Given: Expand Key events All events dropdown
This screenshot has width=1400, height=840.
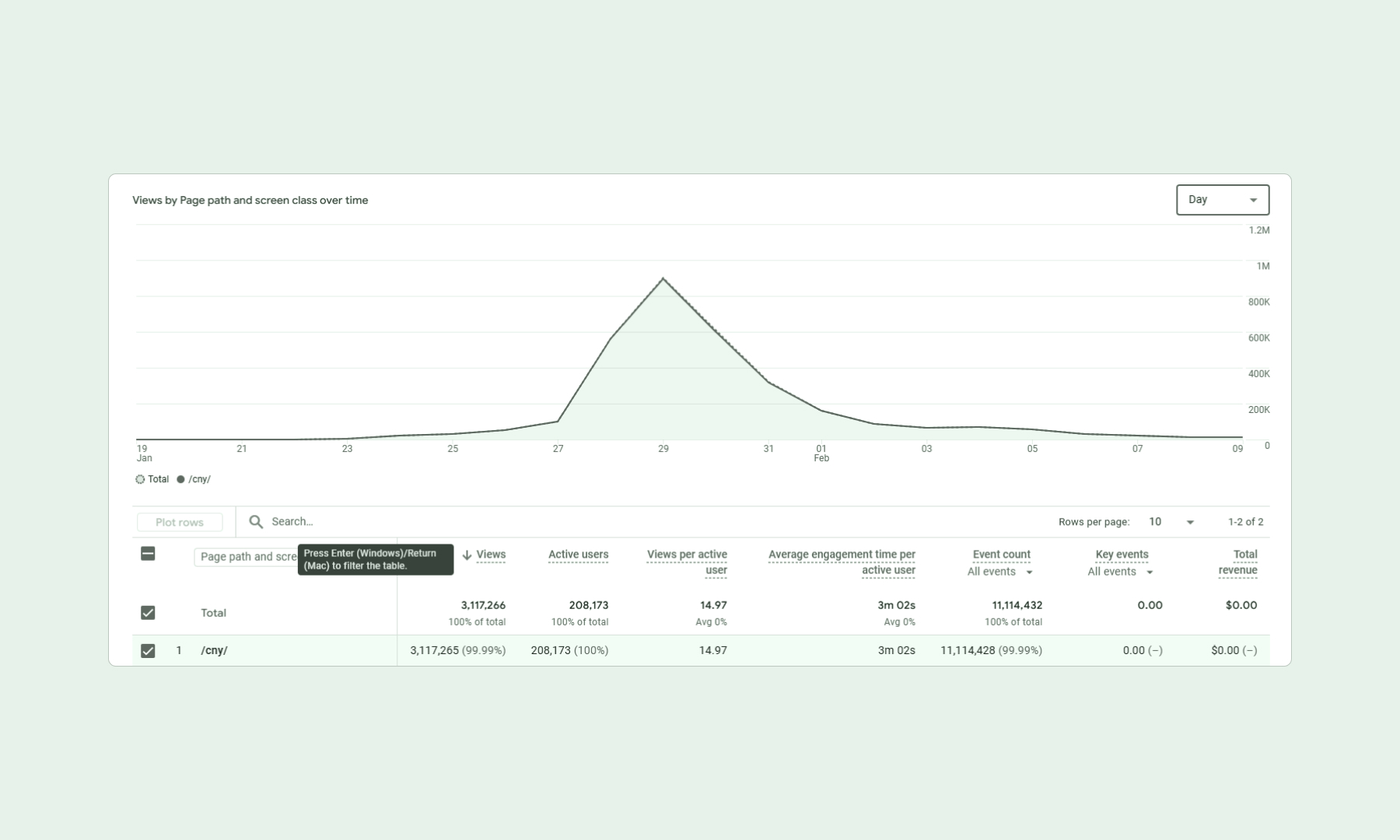Looking at the screenshot, I should [x=1120, y=572].
